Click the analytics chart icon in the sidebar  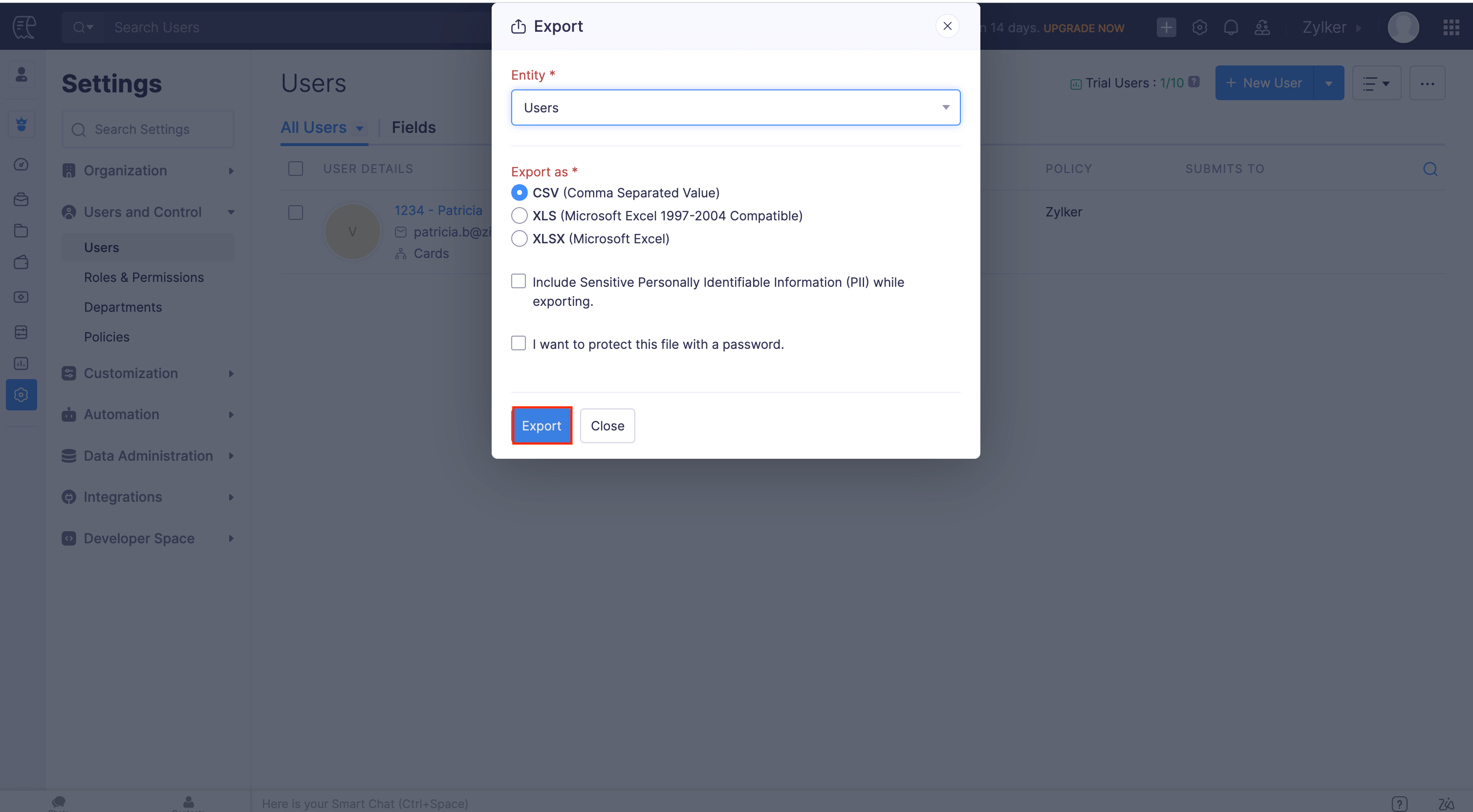point(21,363)
